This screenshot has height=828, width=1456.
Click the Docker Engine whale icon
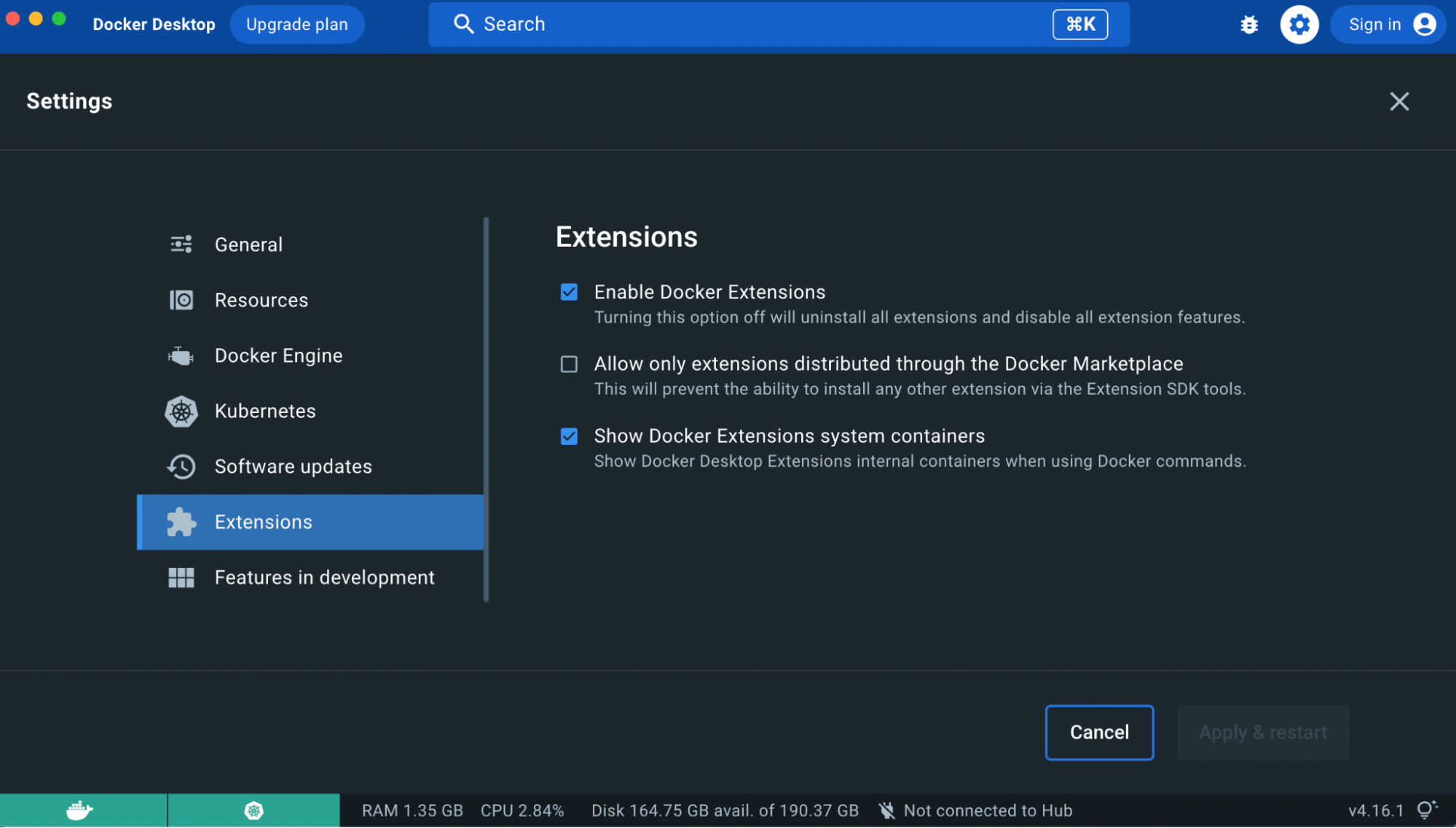pyautogui.click(x=181, y=355)
